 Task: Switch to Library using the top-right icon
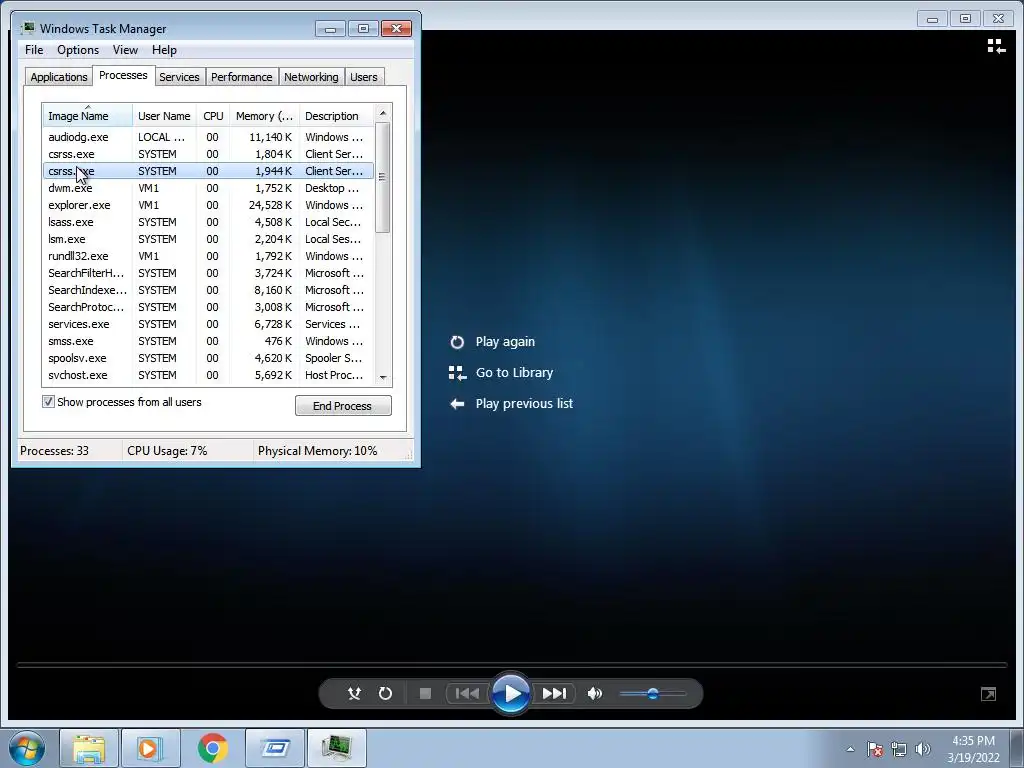click(x=996, y=46)
